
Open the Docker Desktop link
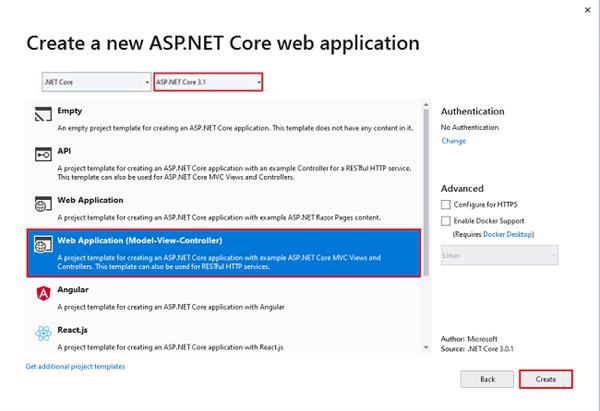click(507, 235)
